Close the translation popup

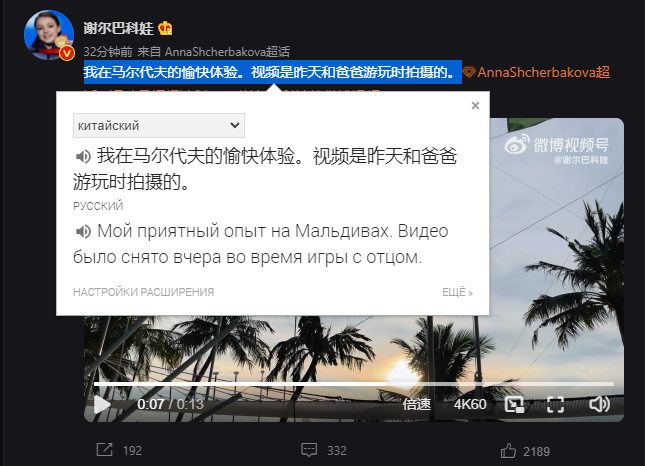(475, 106)
